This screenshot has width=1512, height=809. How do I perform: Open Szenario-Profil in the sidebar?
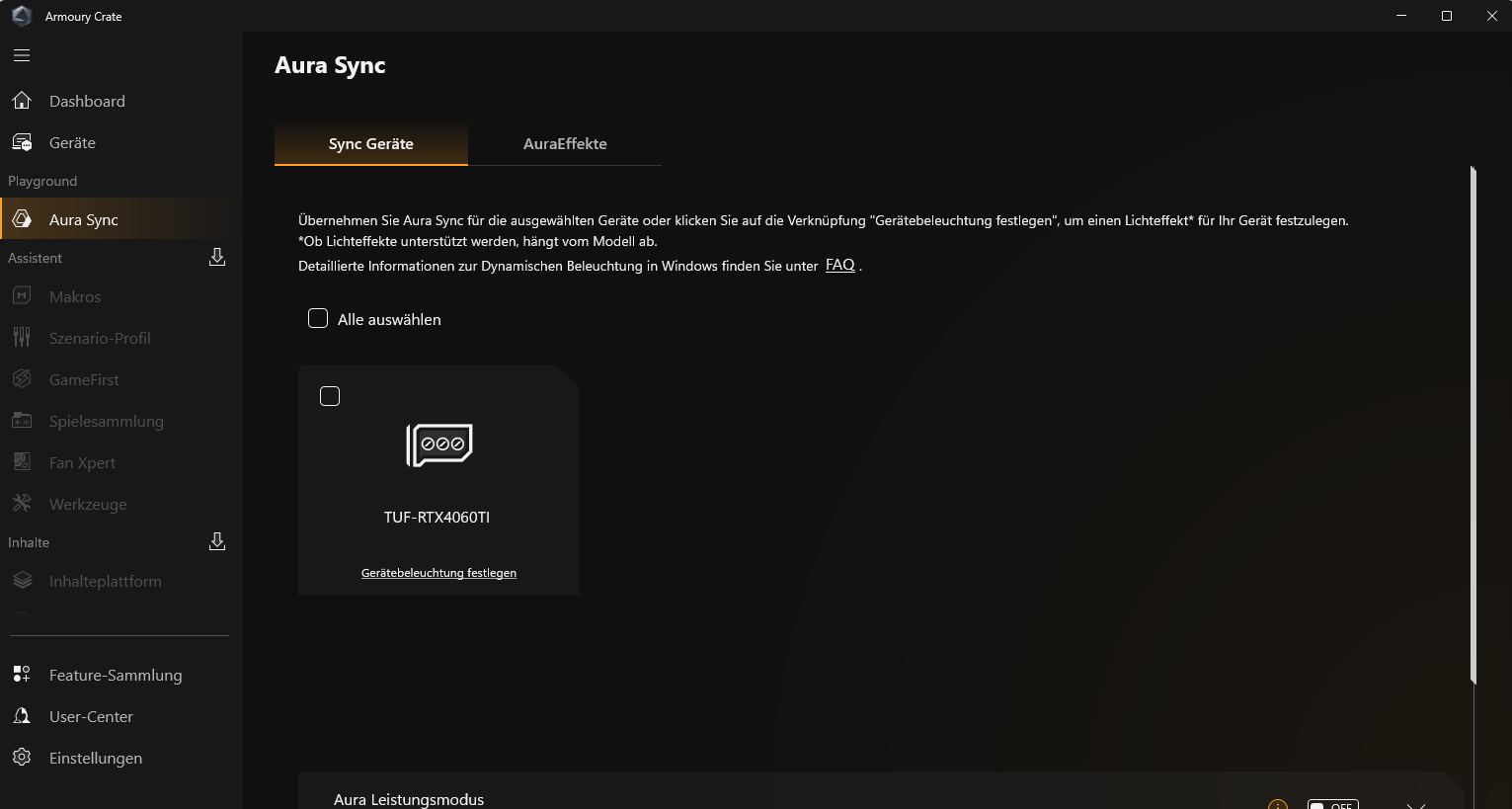[121, 338]
